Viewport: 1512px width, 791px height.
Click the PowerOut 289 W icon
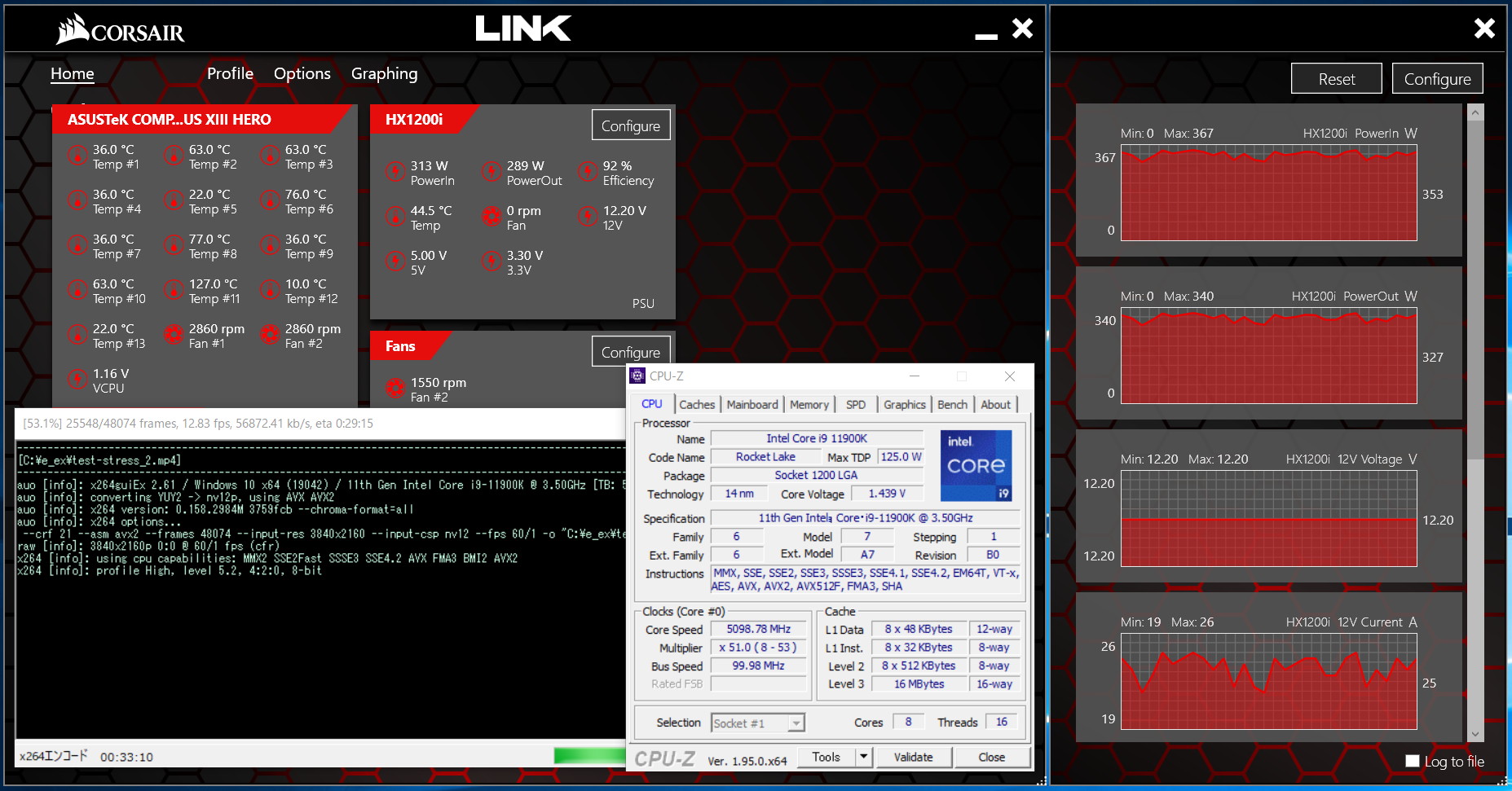tap(492, 171)
